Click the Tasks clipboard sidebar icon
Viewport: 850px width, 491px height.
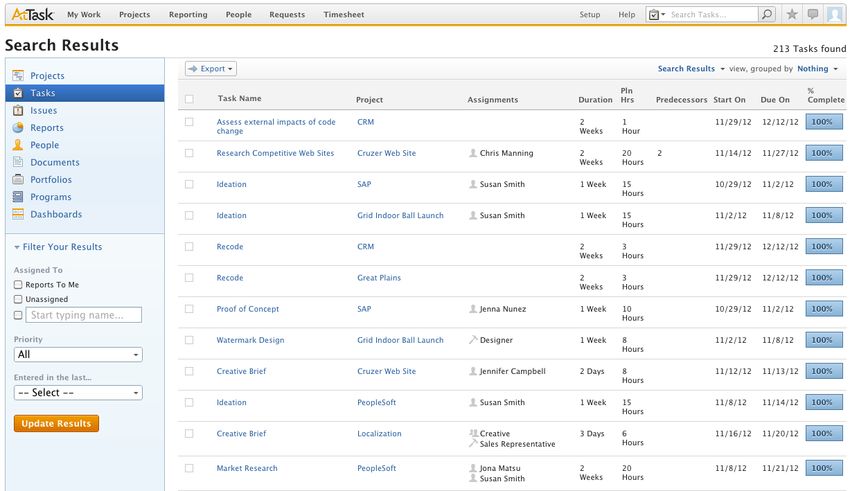(x=18, y=93)
